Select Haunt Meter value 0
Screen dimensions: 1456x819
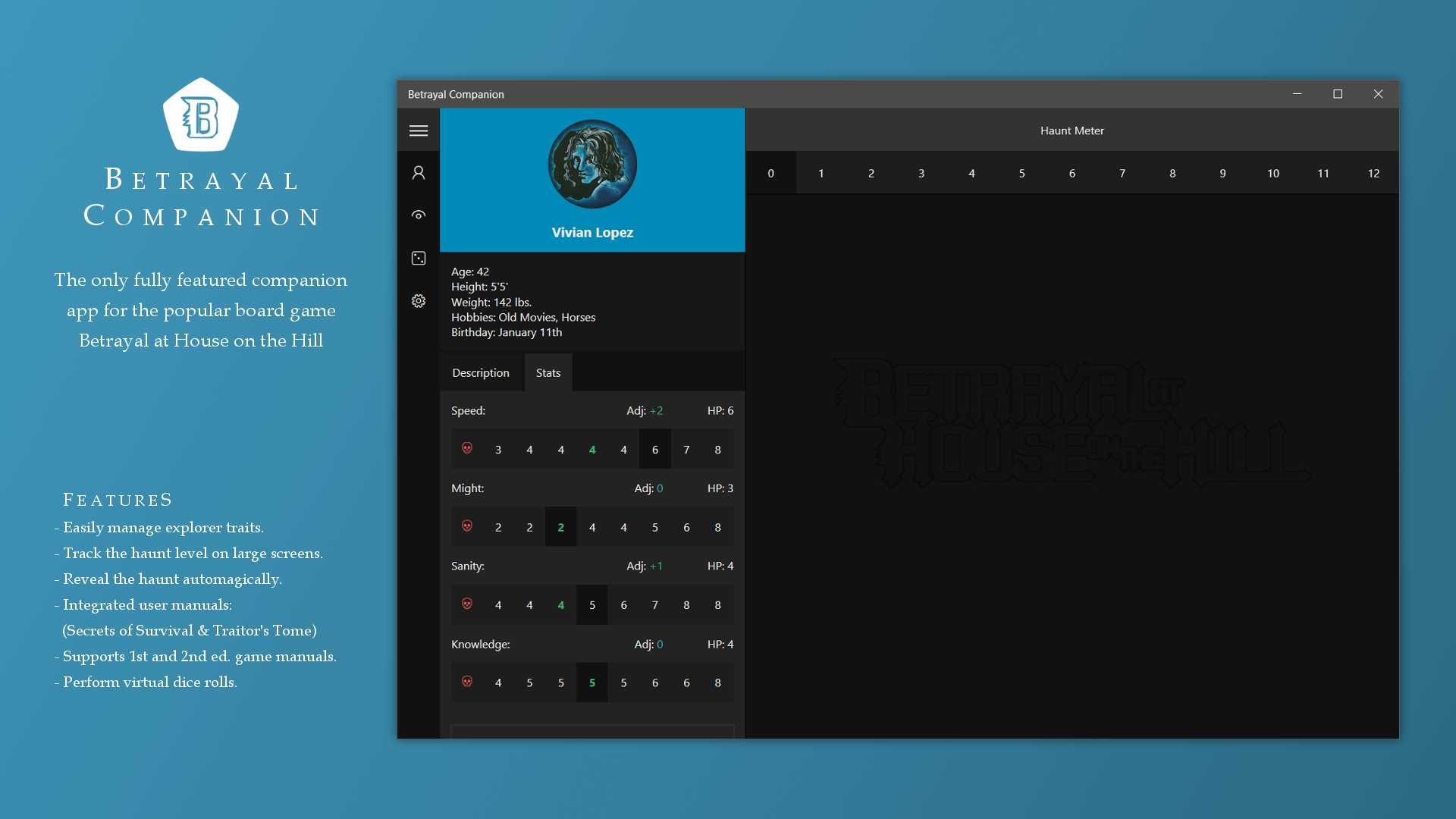[770, 173]
